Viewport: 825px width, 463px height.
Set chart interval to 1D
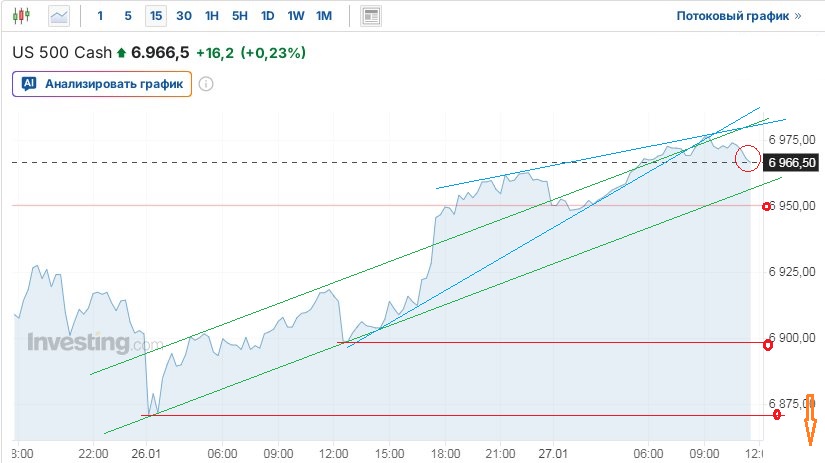(267, 16)
